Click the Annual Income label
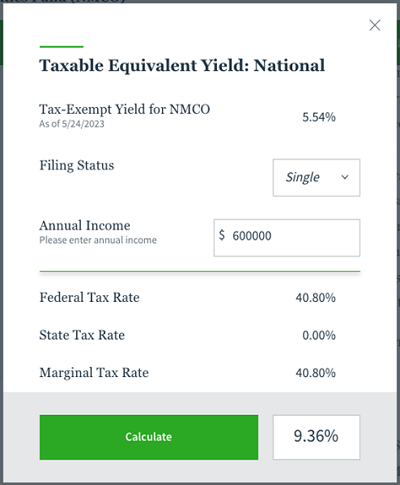Screen dimensions: 400x485 pos(85,226)
